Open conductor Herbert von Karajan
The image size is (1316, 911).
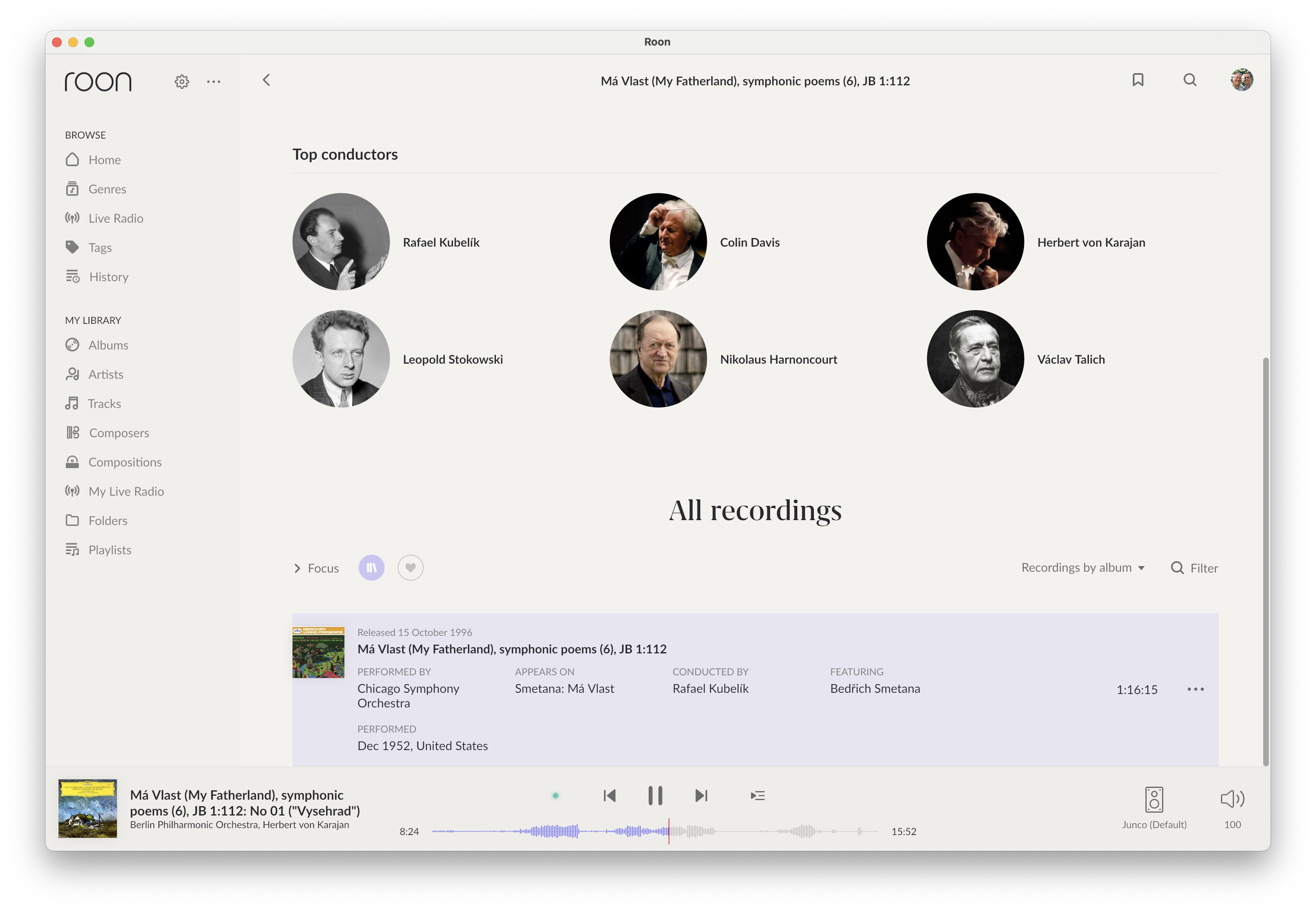(1091, 242)
